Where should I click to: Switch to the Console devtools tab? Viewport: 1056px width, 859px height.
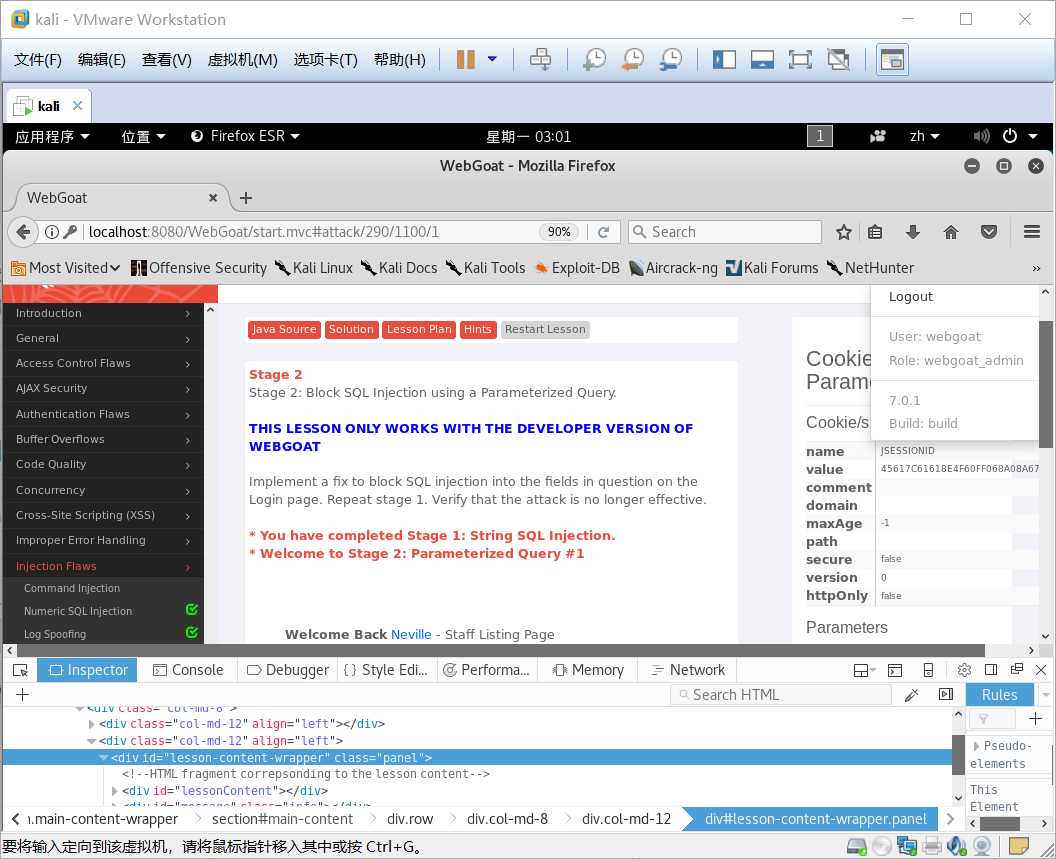(188, 670)
